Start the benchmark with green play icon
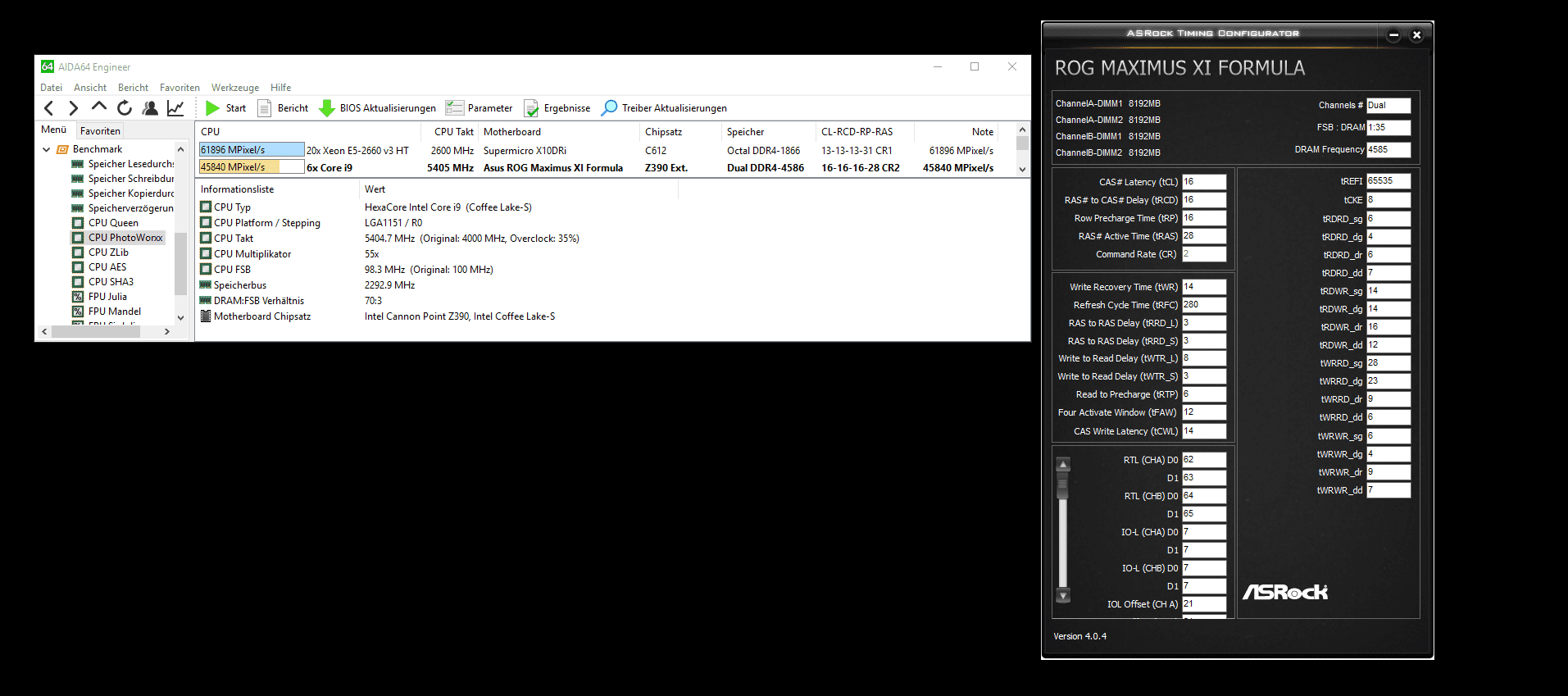 225,108
